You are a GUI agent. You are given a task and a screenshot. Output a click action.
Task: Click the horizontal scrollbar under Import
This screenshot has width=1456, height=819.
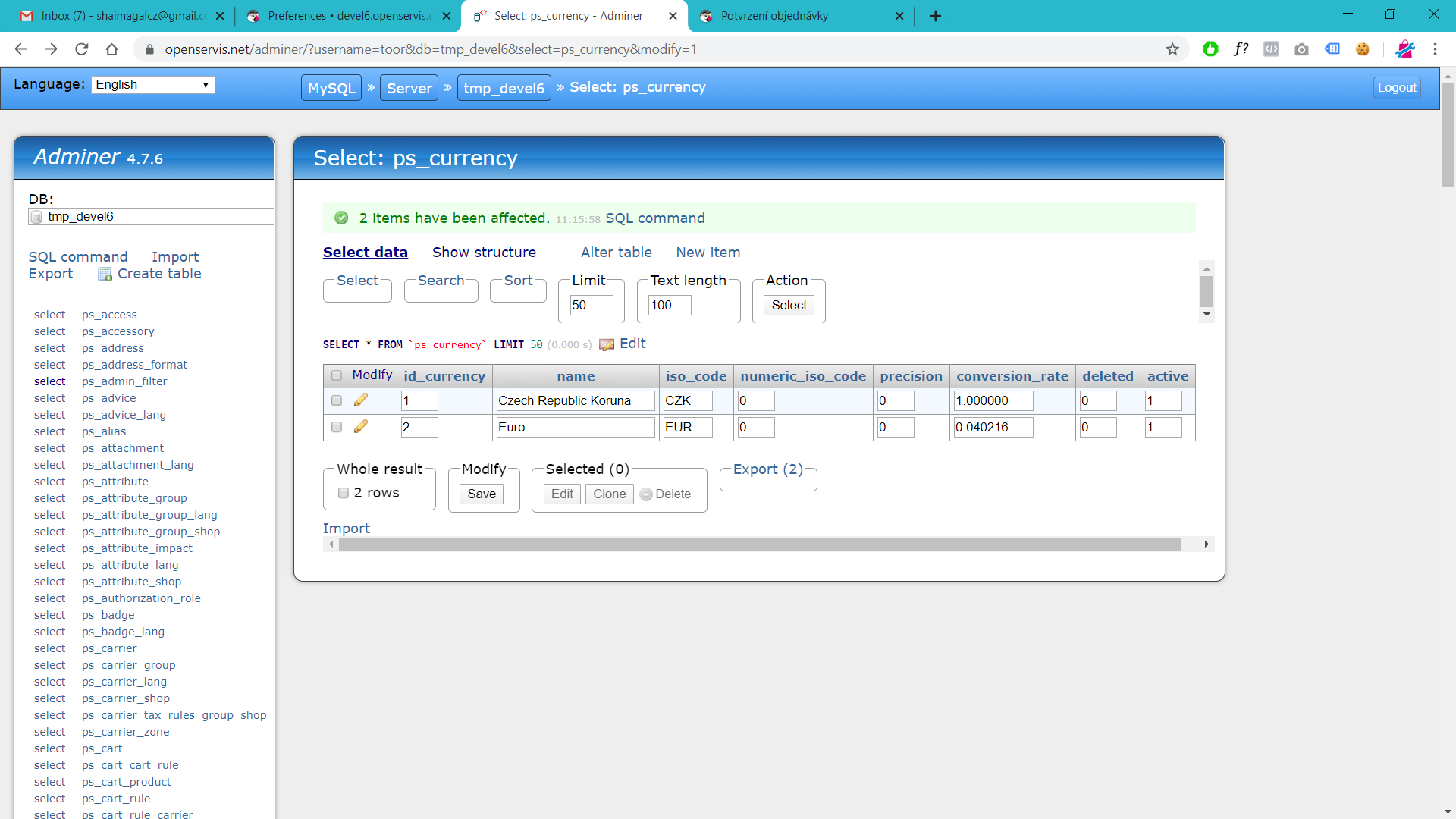click(758, 544)
